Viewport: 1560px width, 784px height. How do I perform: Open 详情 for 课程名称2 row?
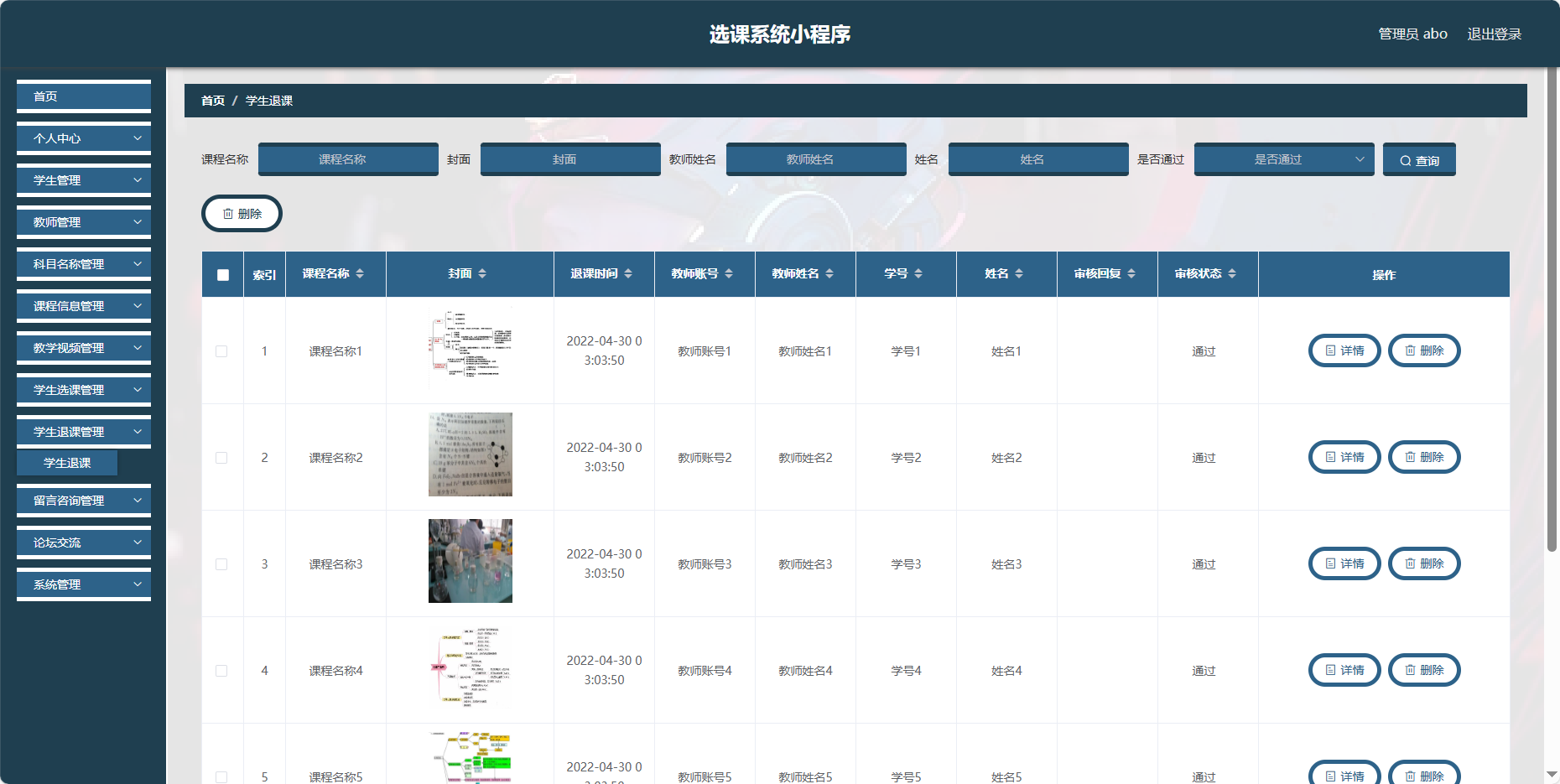(x=1344, y=457)
